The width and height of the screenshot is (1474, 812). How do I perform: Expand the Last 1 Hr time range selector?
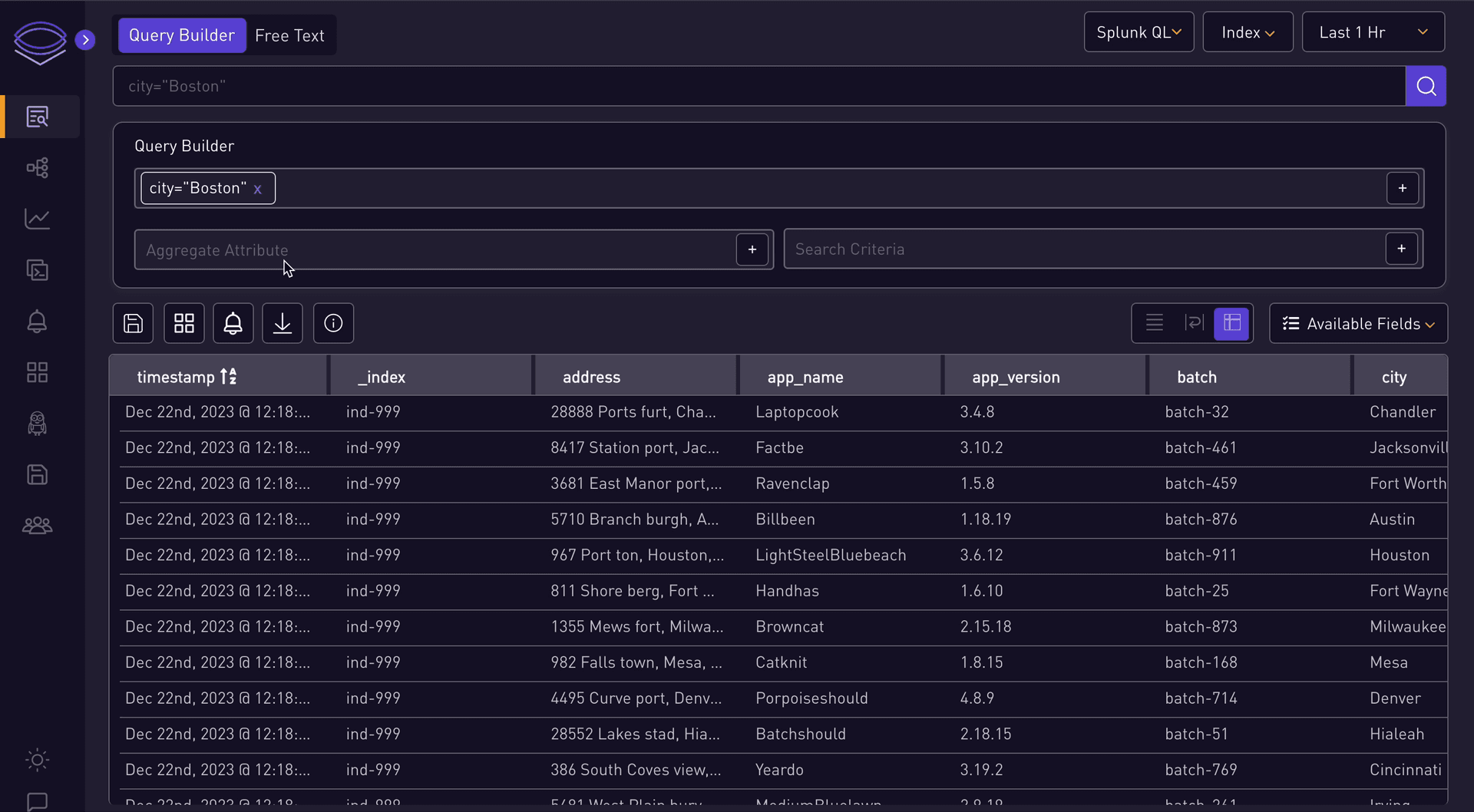[1372, 31]
